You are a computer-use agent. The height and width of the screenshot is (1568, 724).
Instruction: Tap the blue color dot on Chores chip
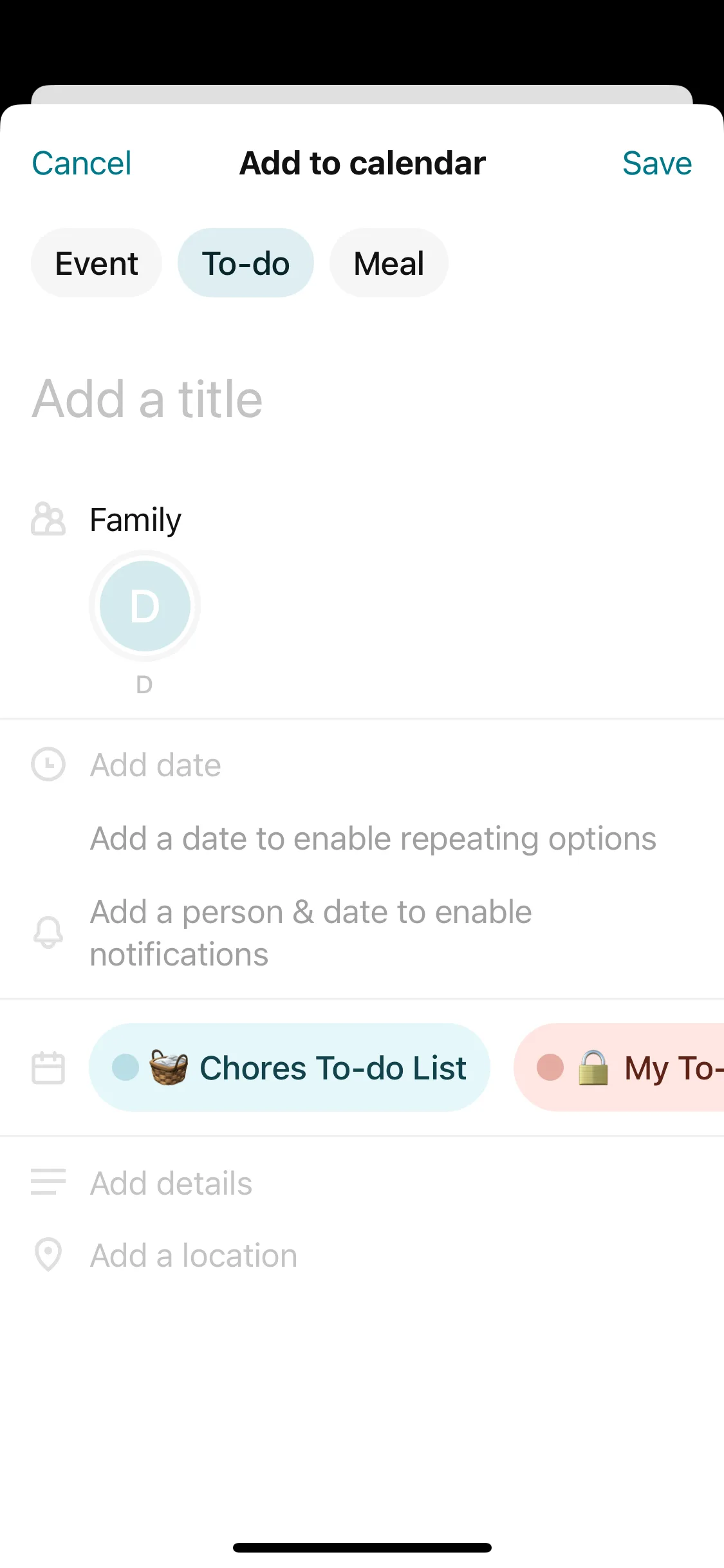pyautogui.click(x=125, y=1067)
